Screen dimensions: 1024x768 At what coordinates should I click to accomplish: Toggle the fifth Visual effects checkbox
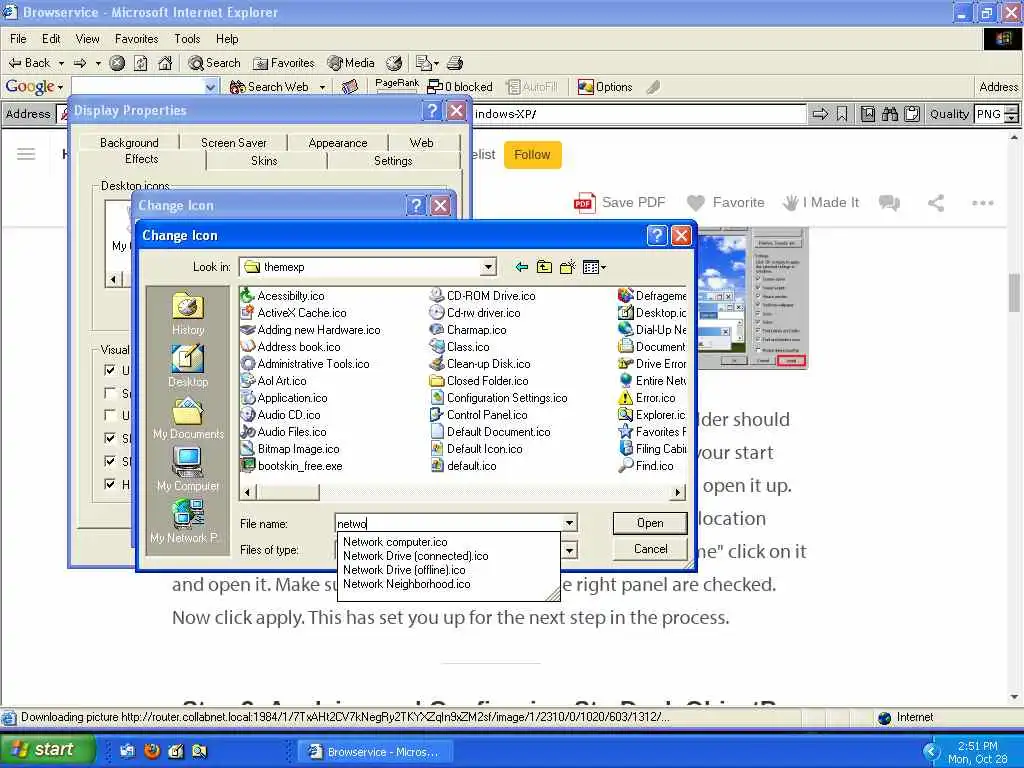[x=110, y=461]
